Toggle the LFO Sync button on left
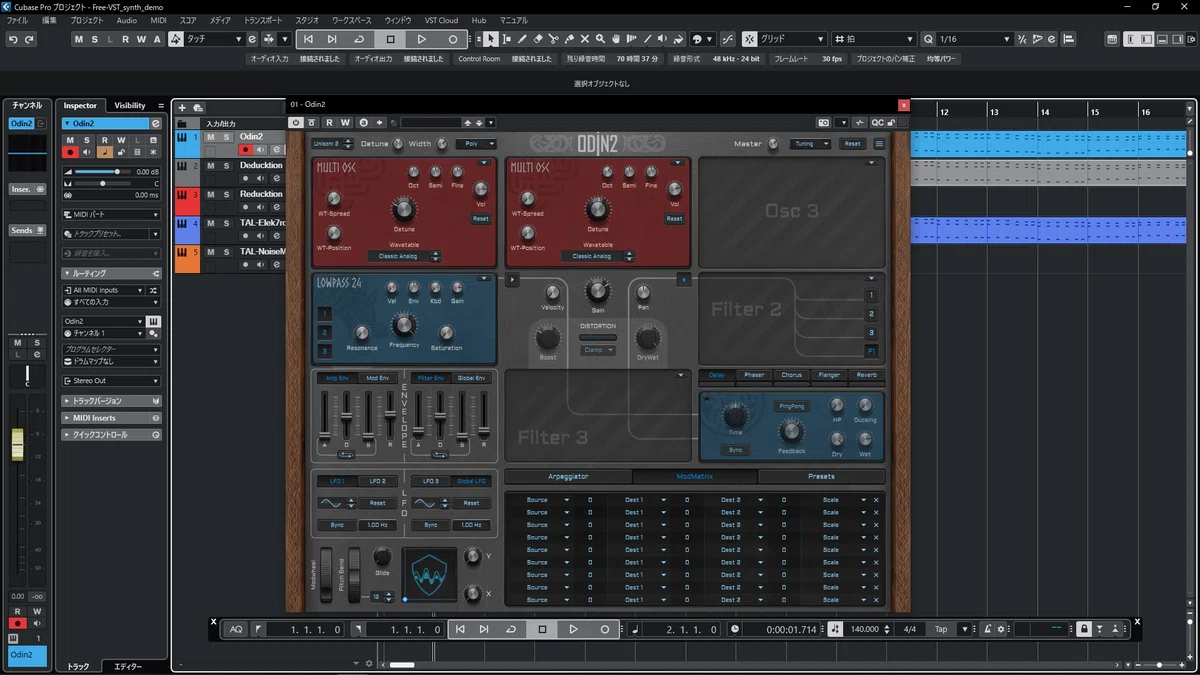Image resolution: width=1200 pixels, height=675 pixels. click(337, 524)
